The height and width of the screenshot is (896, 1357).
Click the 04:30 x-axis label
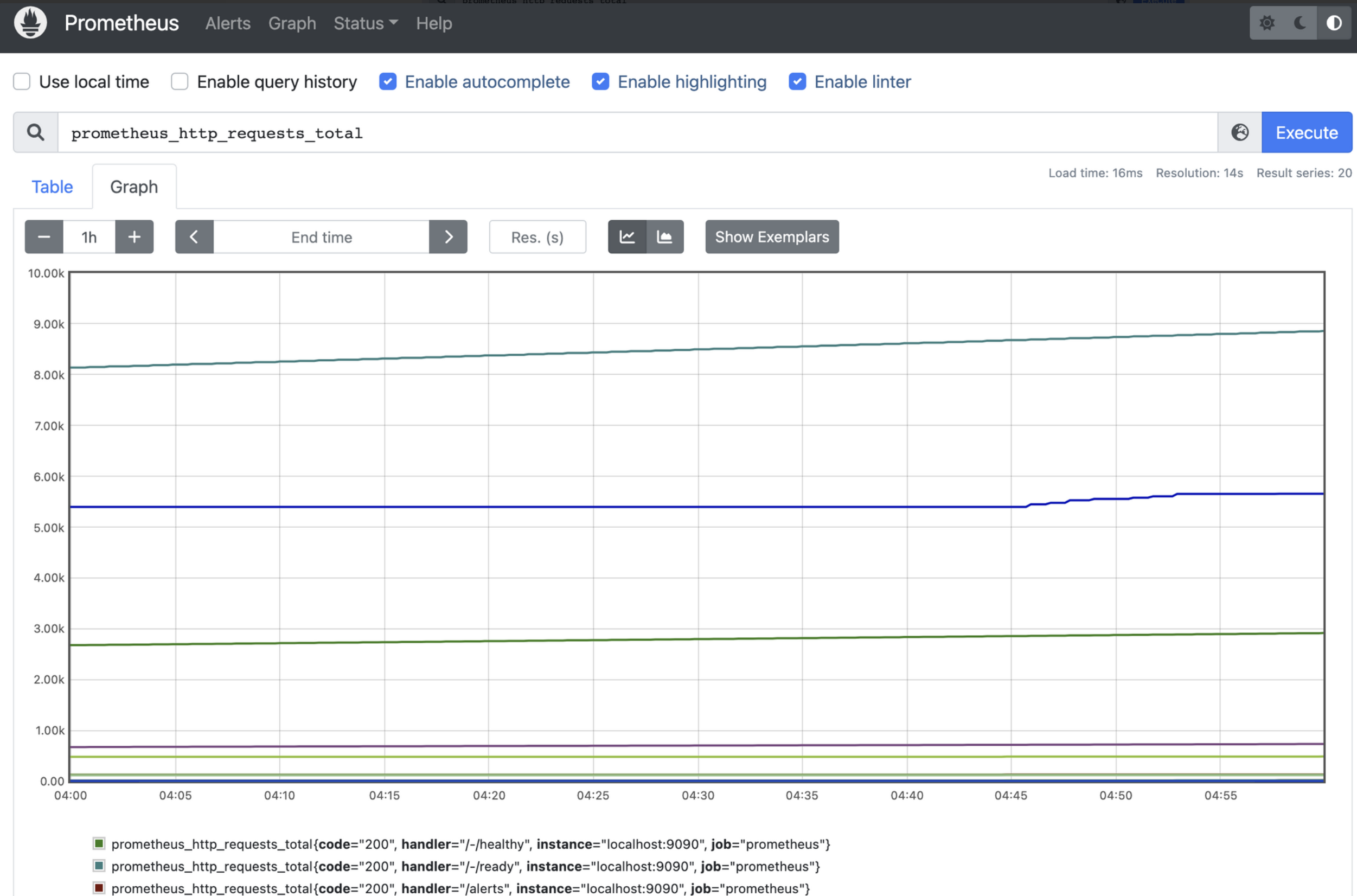point(697,796)
